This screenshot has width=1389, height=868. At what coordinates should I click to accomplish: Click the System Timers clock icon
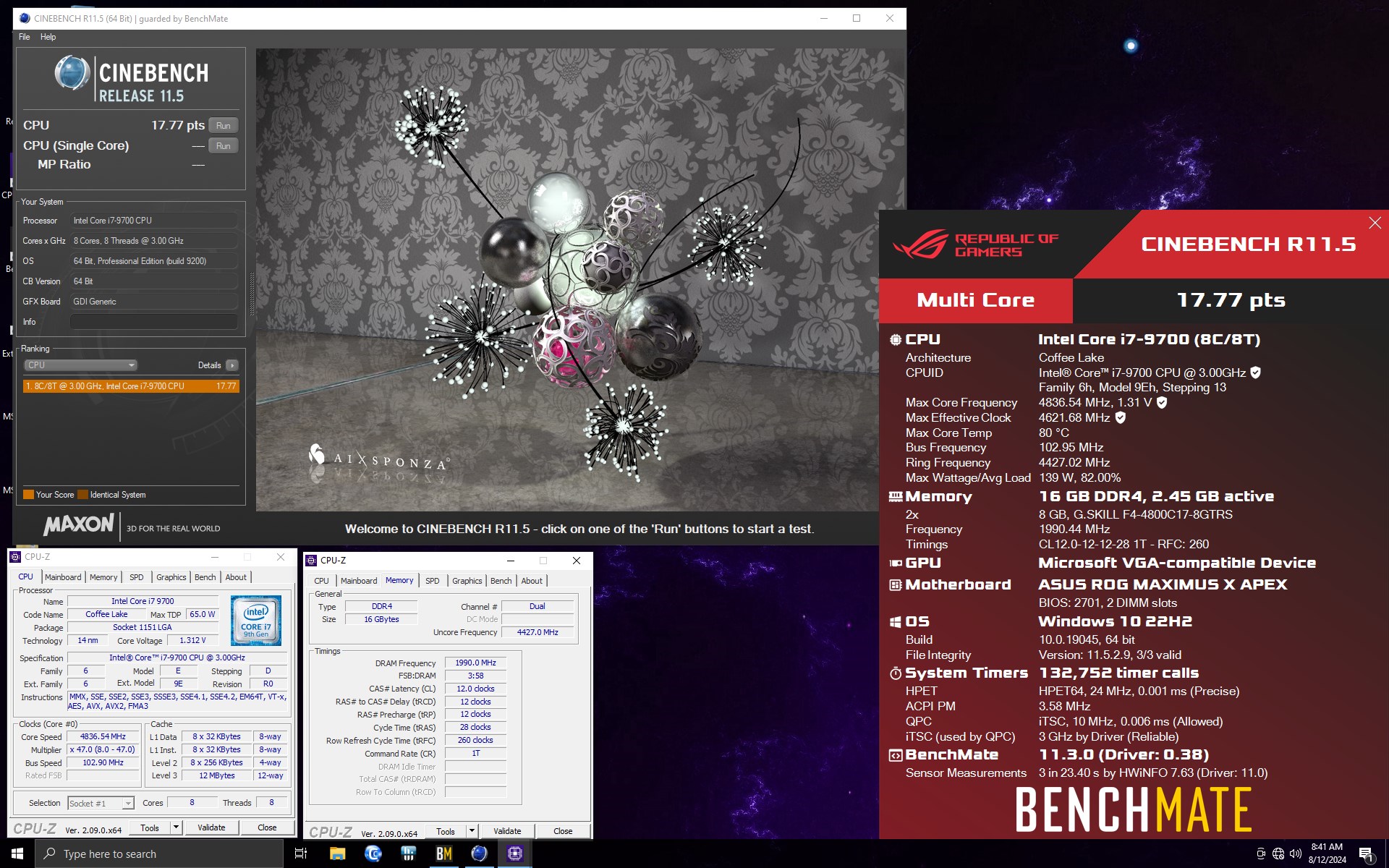(x=896, y=673)
